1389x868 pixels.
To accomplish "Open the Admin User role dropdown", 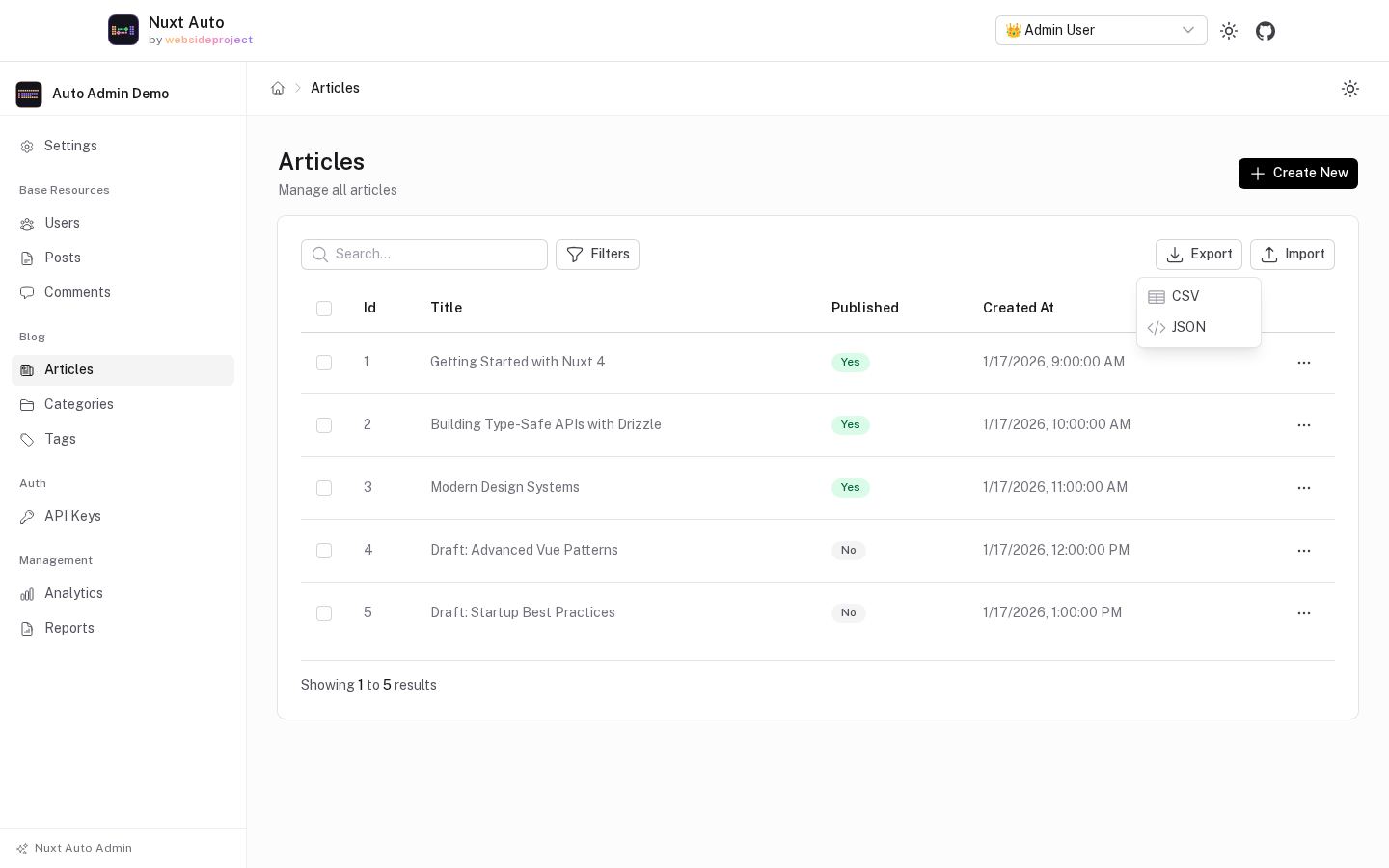I will point(1101,30).
